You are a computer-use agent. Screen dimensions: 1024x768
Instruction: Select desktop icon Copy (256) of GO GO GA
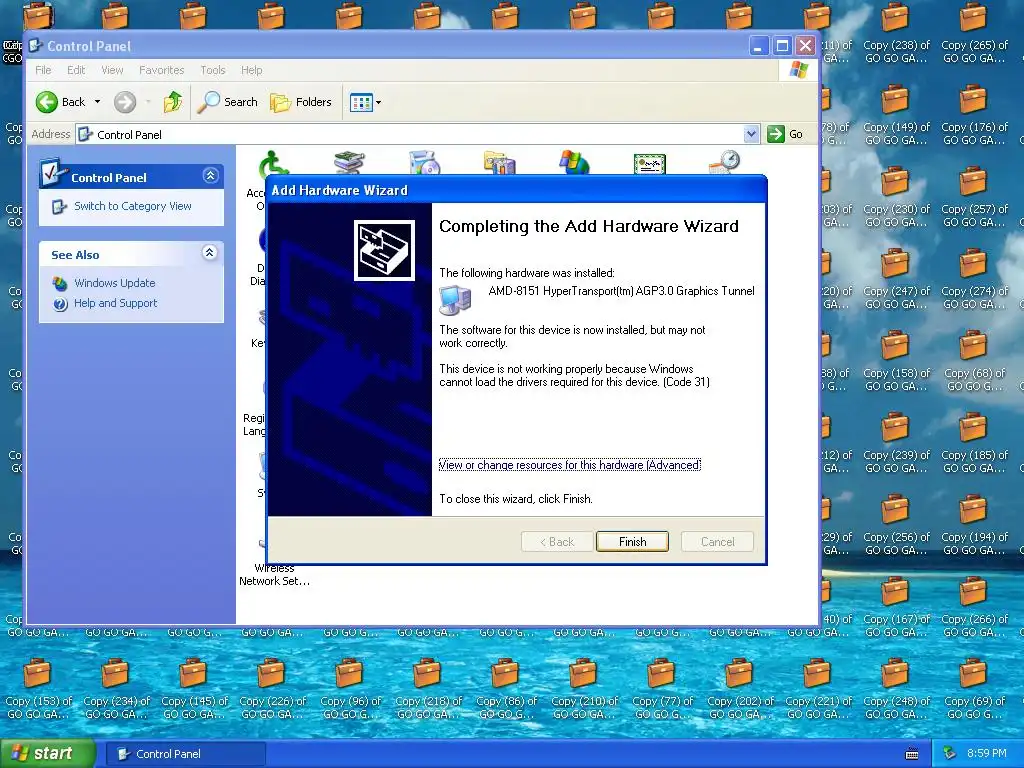[895, 525]
